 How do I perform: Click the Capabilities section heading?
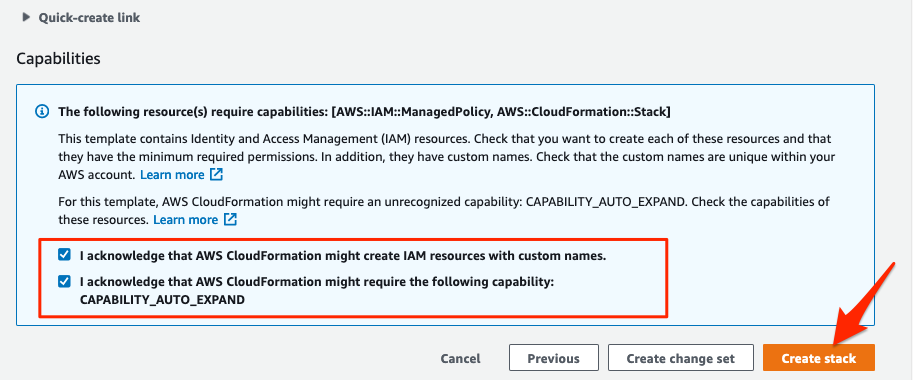click(x=58, y=59)
